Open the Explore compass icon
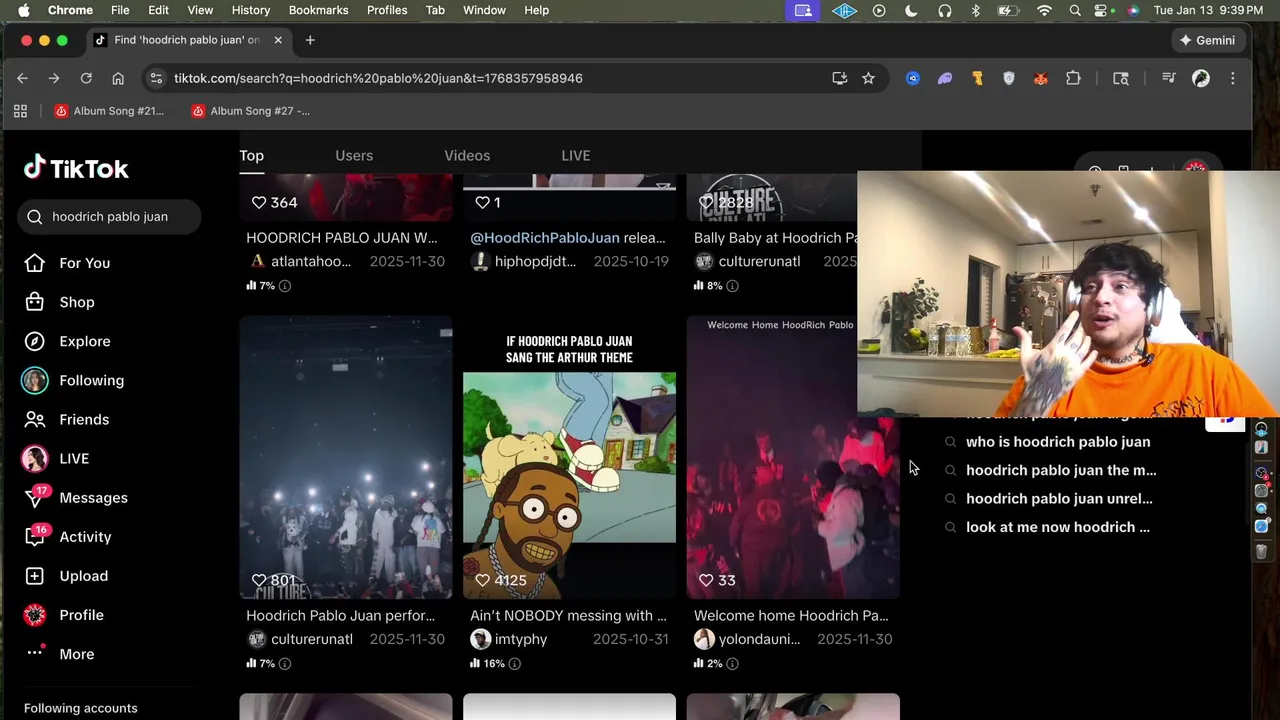This screenshot has height=720, width=1280. [x=35, y=341]
